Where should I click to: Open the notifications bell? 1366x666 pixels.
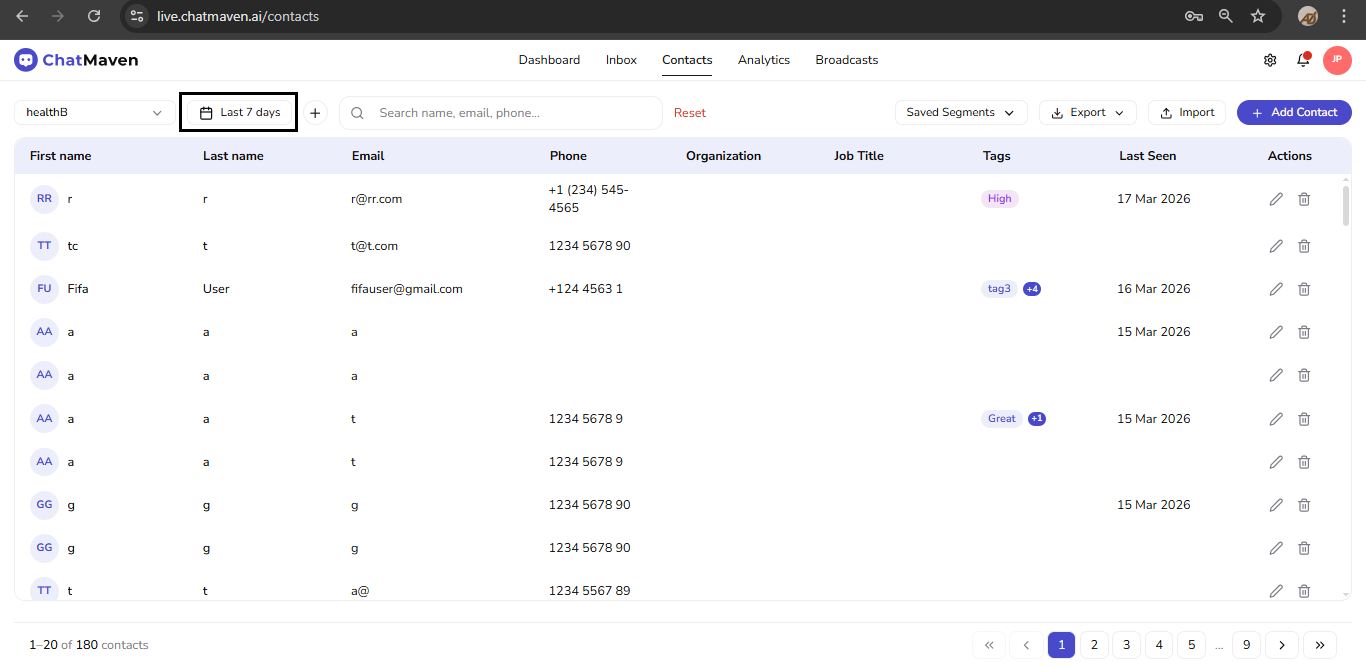click(x=1303, y=60)
